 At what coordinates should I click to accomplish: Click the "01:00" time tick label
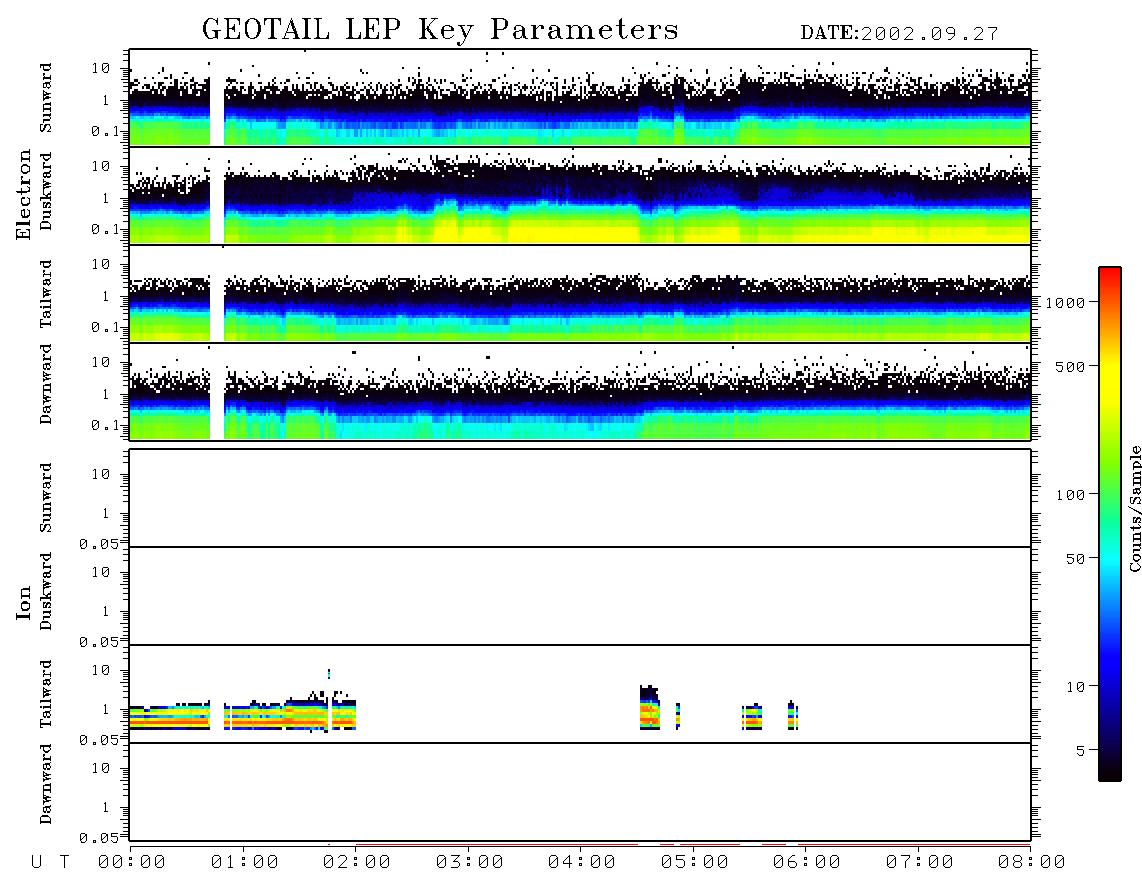coord(245,863)
